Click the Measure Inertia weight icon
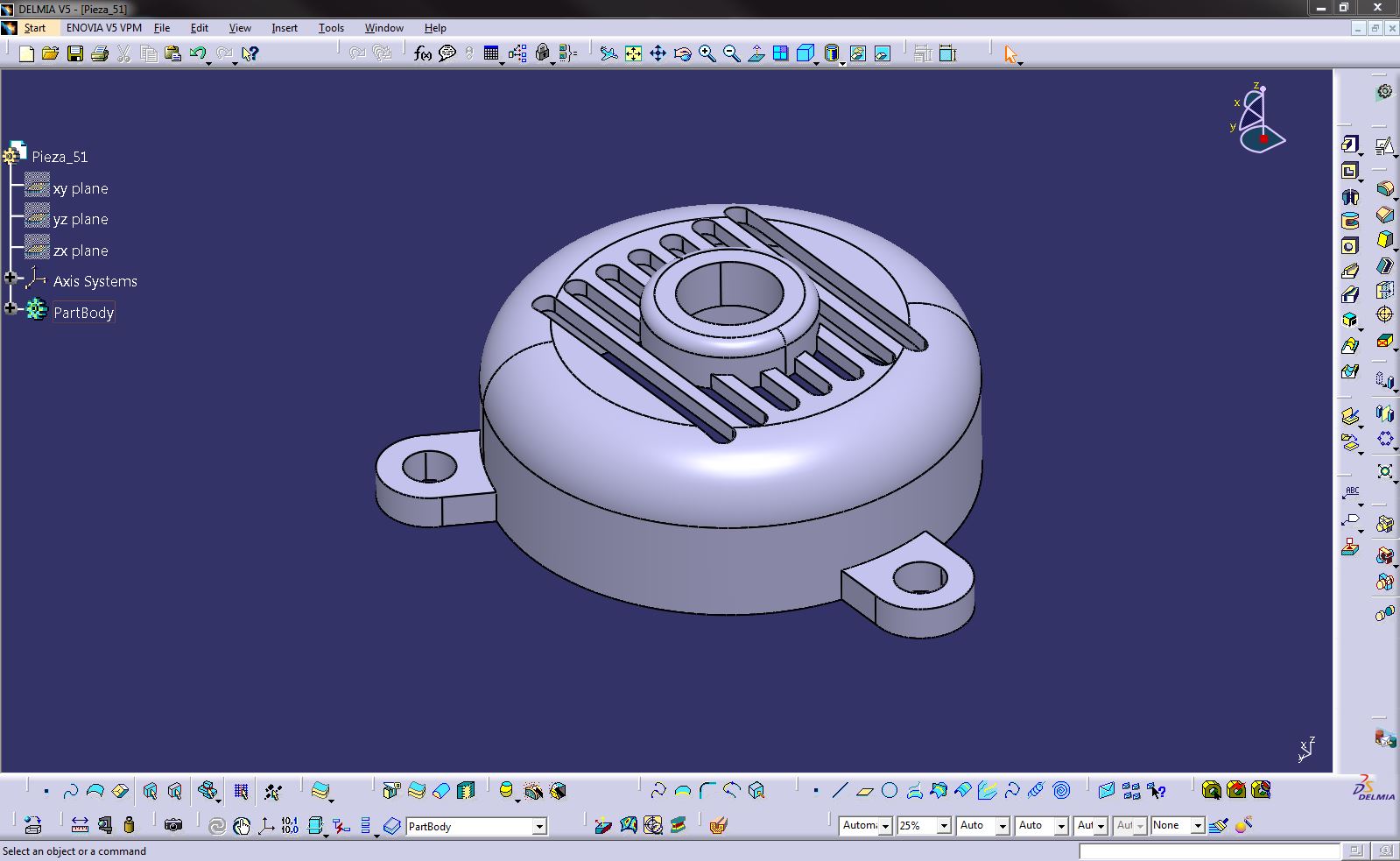1400x861 pixels. click(x=130, y=825)
